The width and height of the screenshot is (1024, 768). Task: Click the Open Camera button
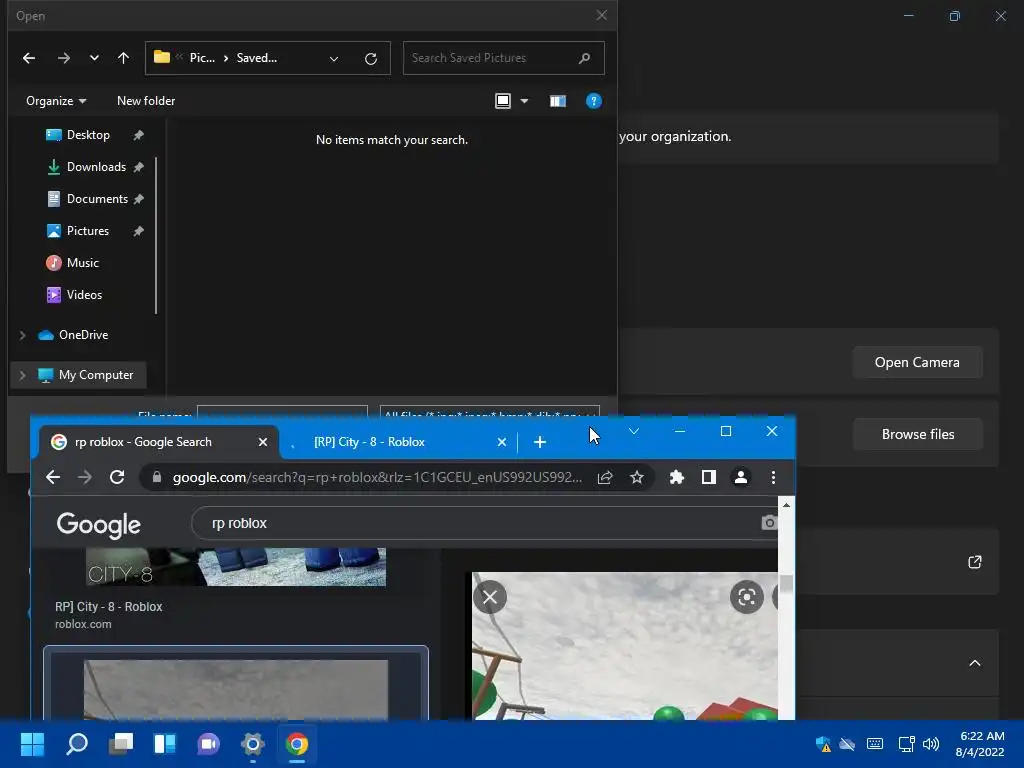click(x=917, y=362)
